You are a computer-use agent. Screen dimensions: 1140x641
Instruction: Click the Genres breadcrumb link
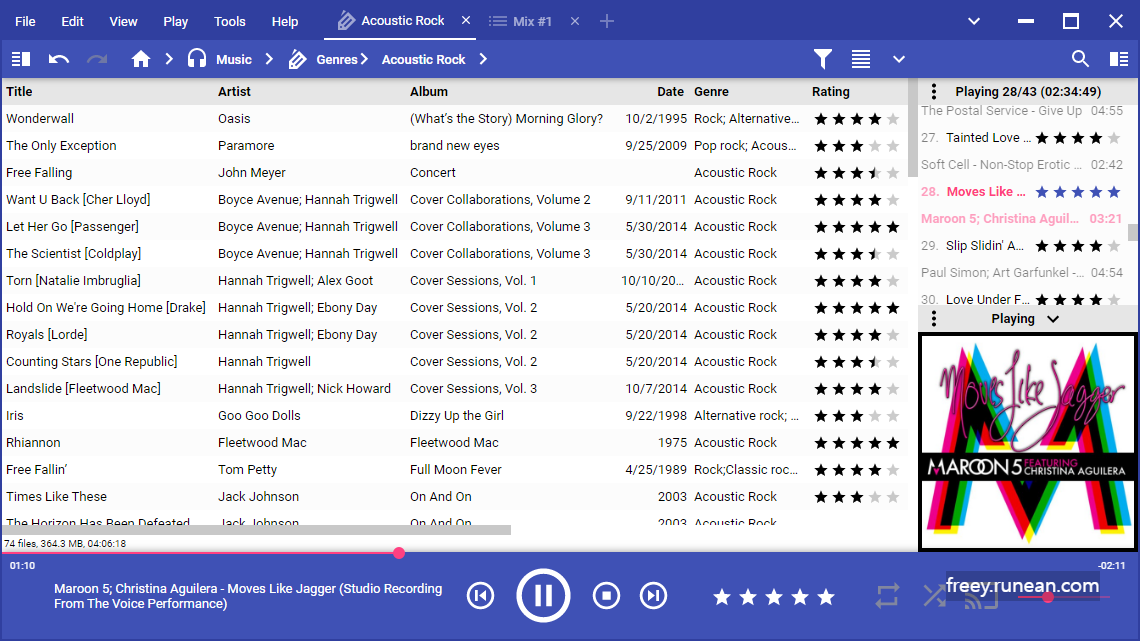(x=337, y=60)
